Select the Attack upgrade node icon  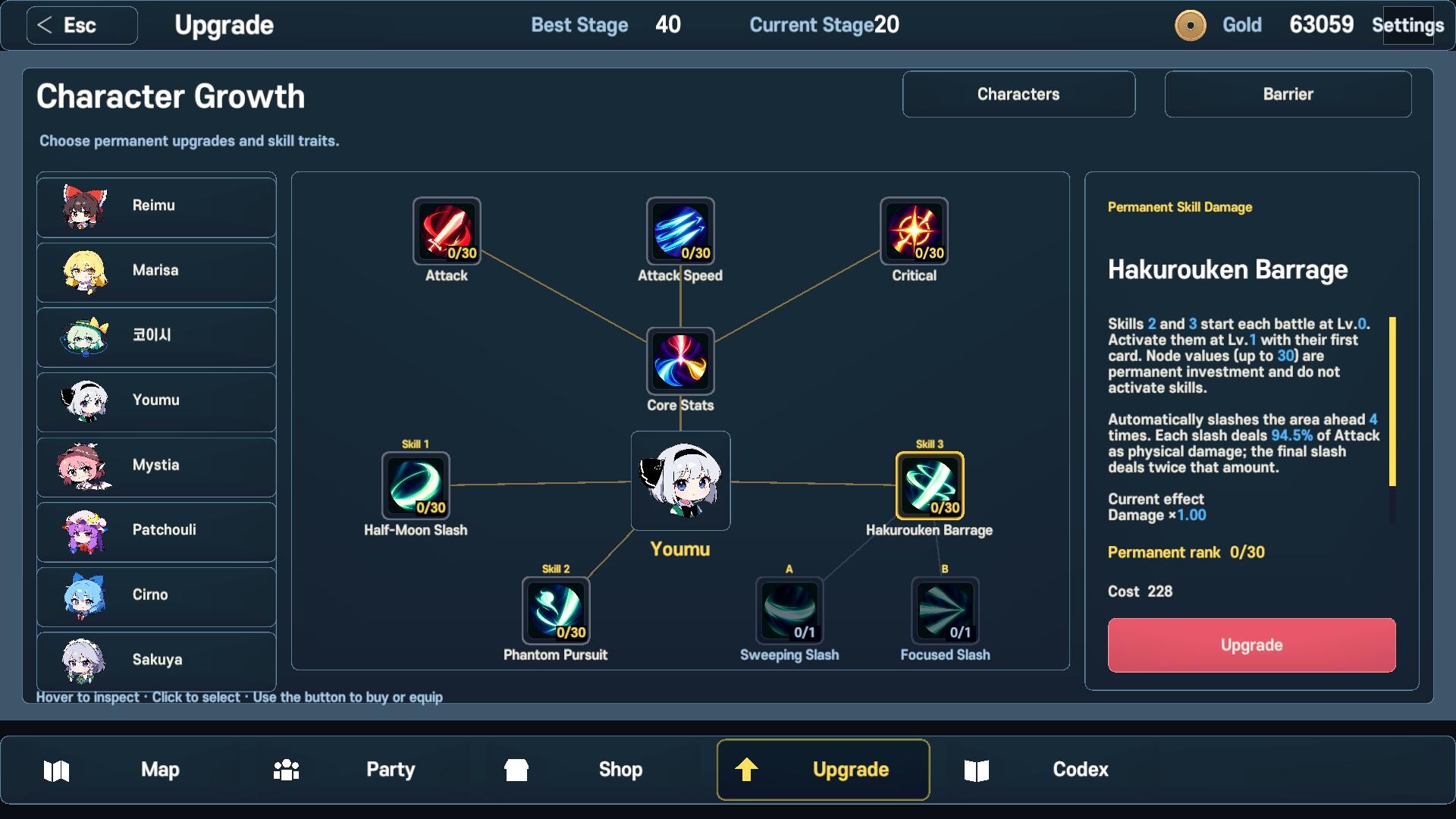(447, 231)
